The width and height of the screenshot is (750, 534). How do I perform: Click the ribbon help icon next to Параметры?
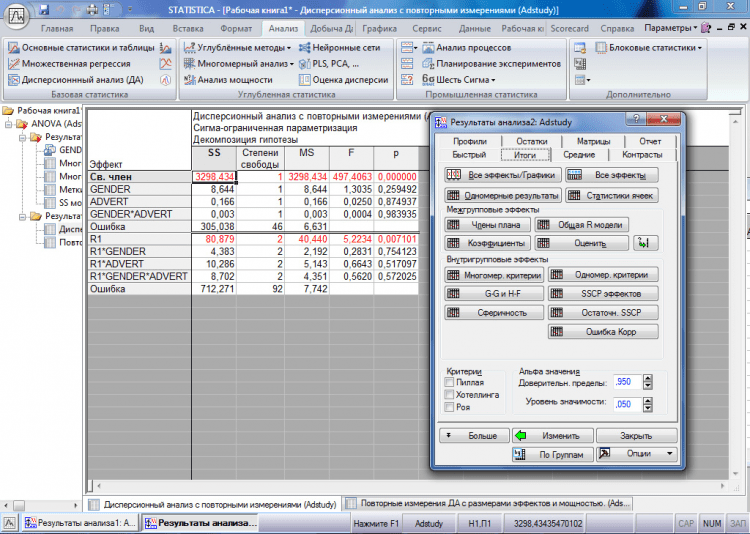[706, 28]
